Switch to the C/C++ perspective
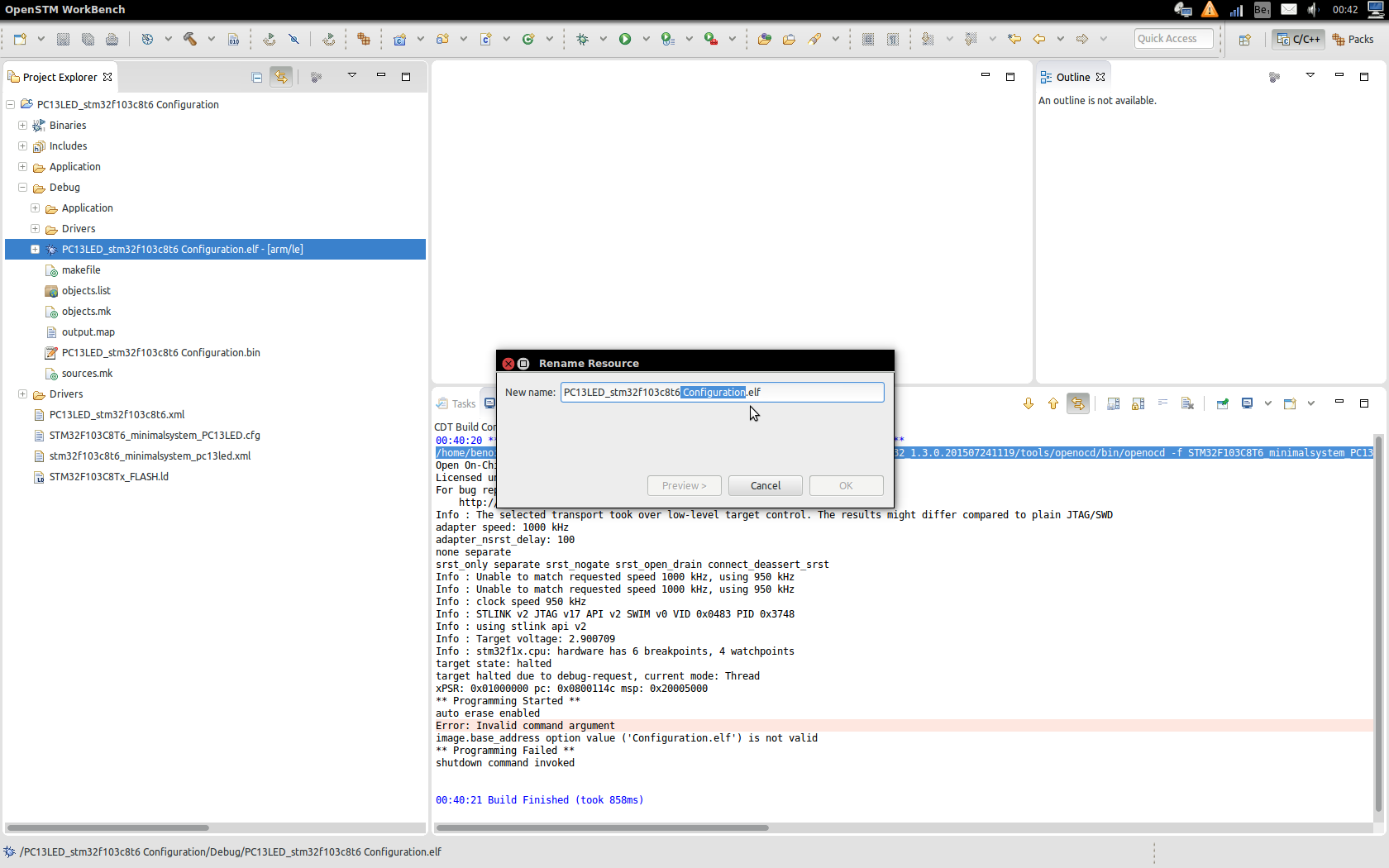This screenshot has height=868, width=1389. tap(1298, 39)
